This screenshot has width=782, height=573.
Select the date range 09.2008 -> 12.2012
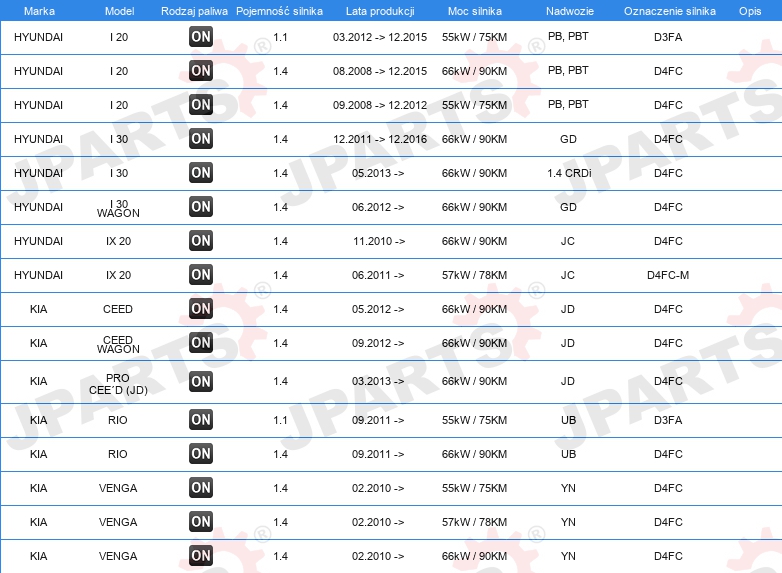[x=380, y=105]
